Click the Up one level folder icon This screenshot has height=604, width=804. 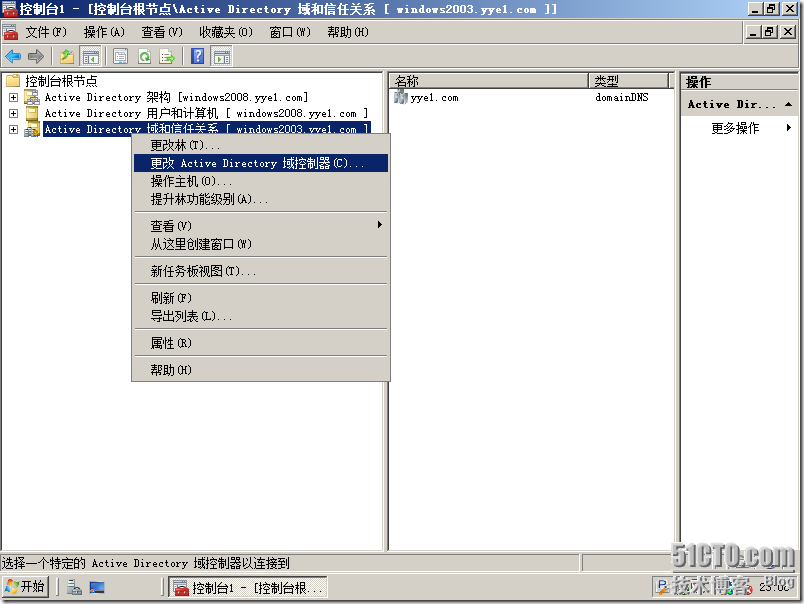point(67,56)
